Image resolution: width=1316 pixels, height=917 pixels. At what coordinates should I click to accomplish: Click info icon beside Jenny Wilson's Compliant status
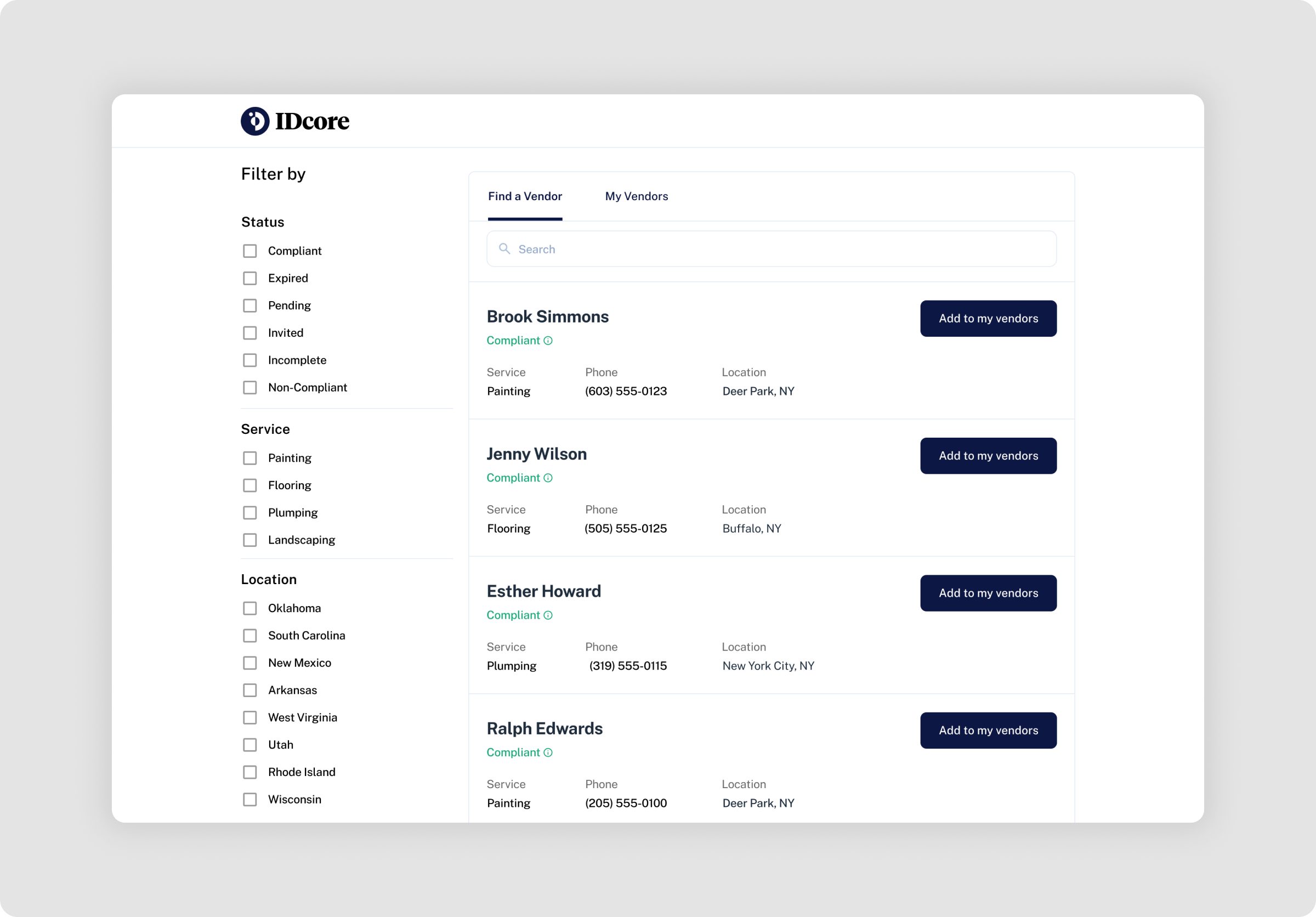click(x=548, y=478)
